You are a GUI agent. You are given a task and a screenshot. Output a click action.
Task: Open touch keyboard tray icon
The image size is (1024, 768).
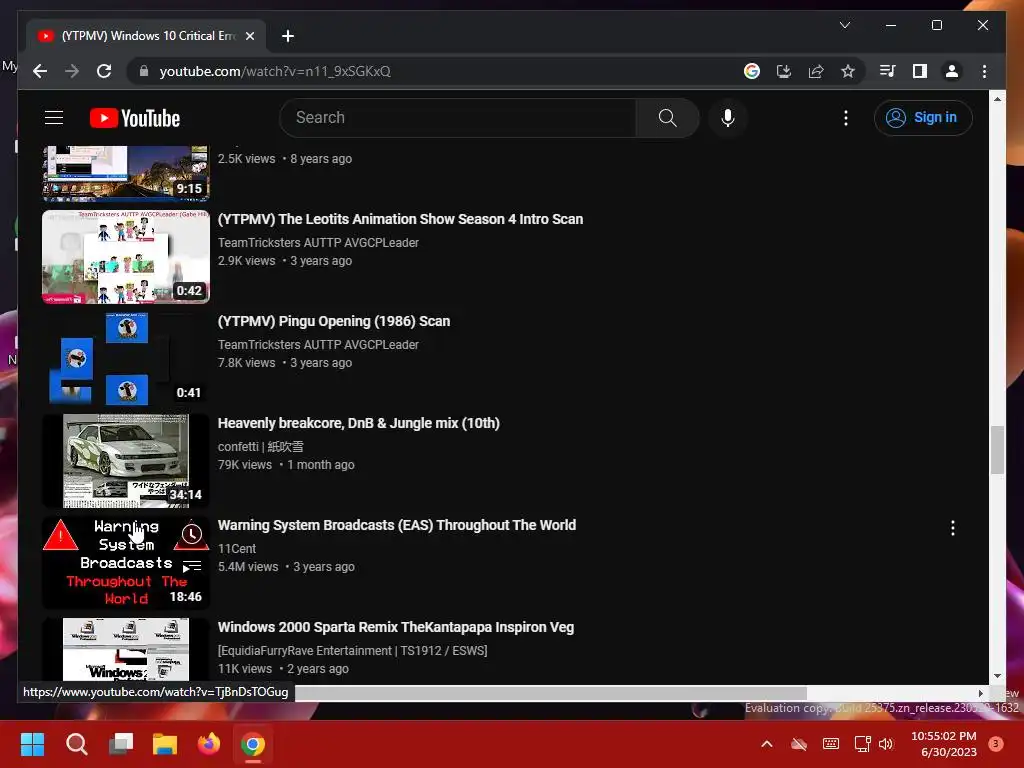[x=831, y=744]
